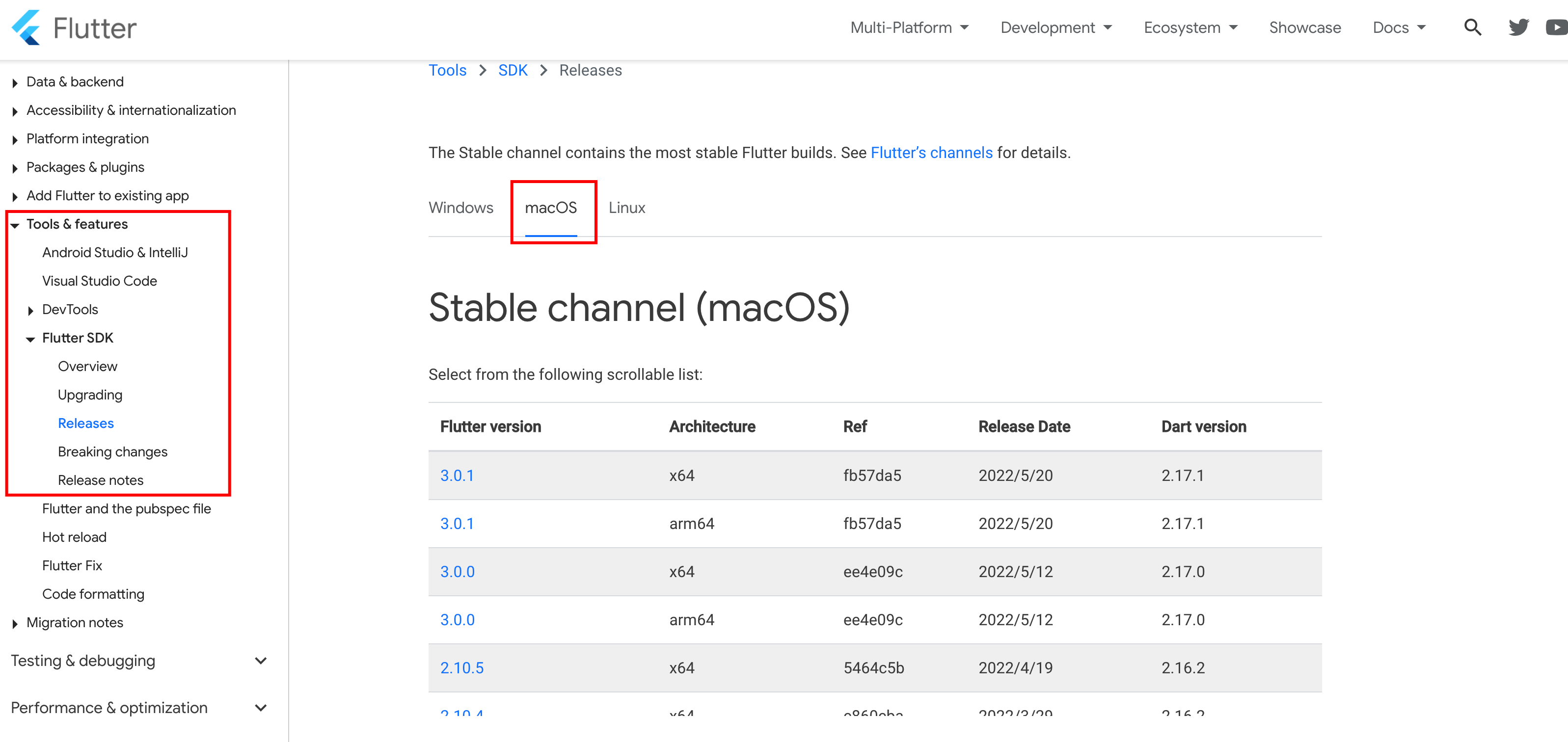Click the Ref column header
The height and width of the screenshot is (742, 1568).
[x=855, y=426]
